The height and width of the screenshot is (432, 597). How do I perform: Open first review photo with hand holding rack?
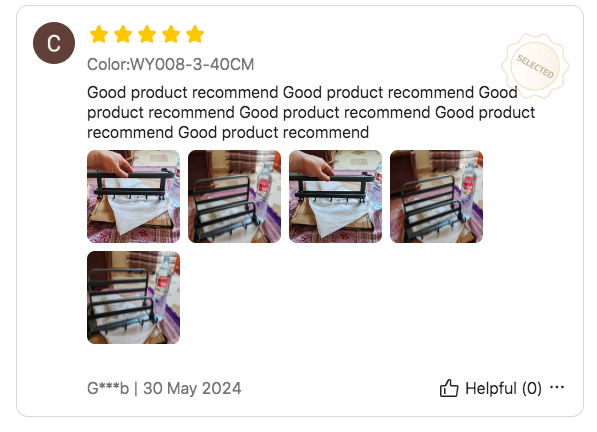click(133, 196)
